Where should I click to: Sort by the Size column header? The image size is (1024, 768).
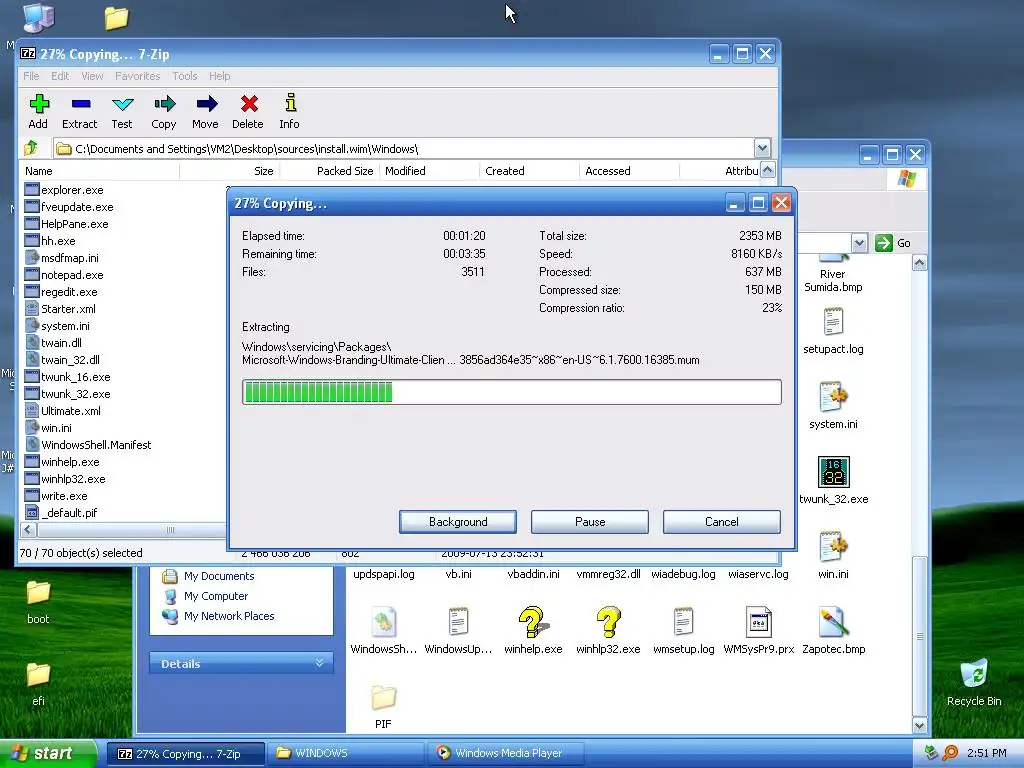point(229,171)
